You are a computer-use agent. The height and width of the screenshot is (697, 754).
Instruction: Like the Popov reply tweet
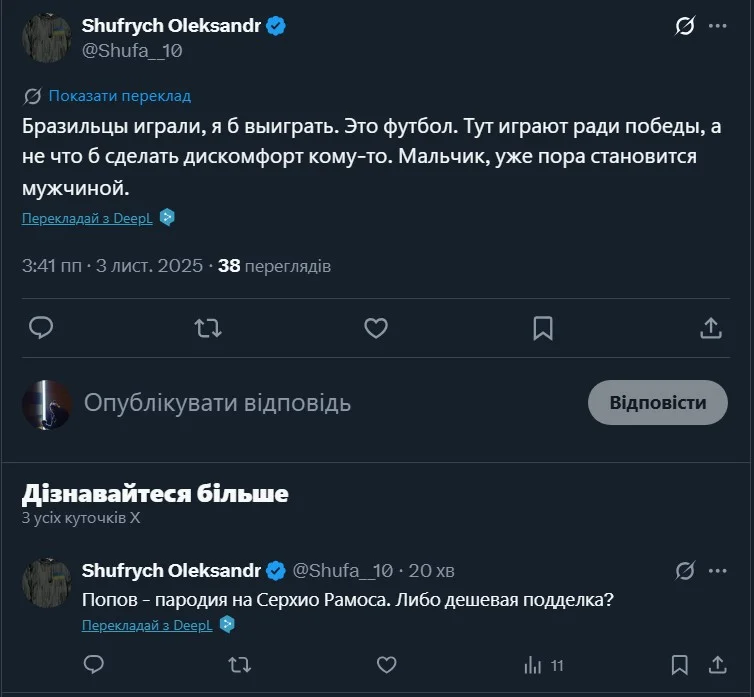point(386,664)
